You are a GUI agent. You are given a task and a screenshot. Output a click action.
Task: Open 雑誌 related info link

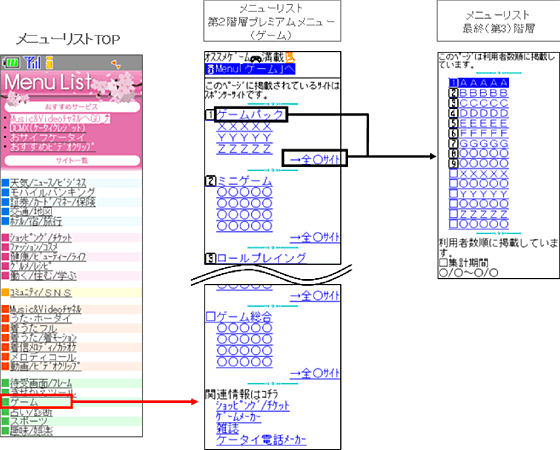228,428
